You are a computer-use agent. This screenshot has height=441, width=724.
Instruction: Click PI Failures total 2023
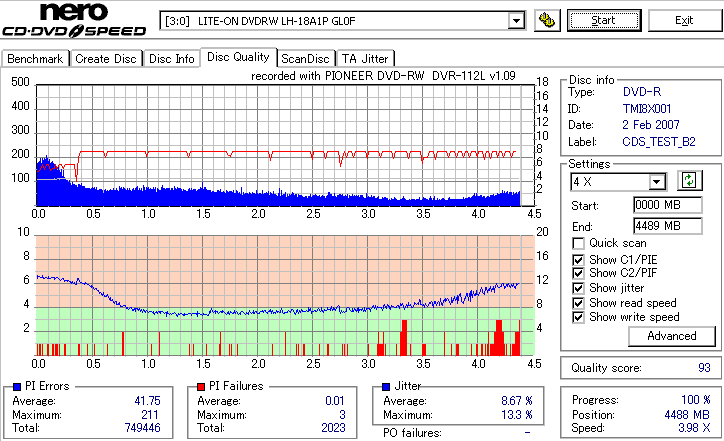(333, 428)
